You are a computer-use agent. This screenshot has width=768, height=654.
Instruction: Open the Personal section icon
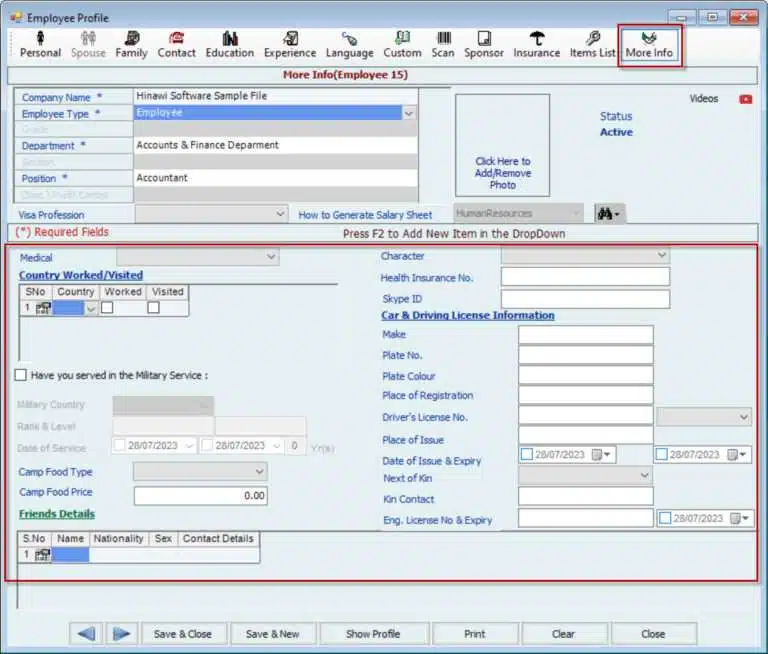pos(40,39)
